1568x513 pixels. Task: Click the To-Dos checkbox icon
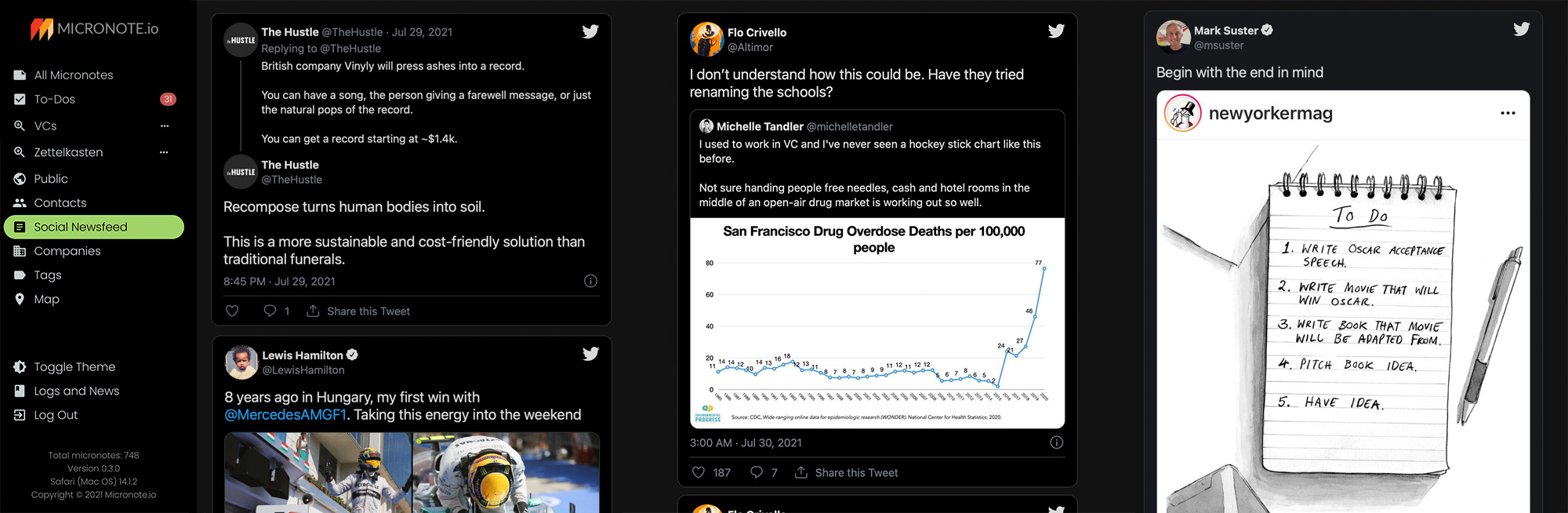[20, 100]
